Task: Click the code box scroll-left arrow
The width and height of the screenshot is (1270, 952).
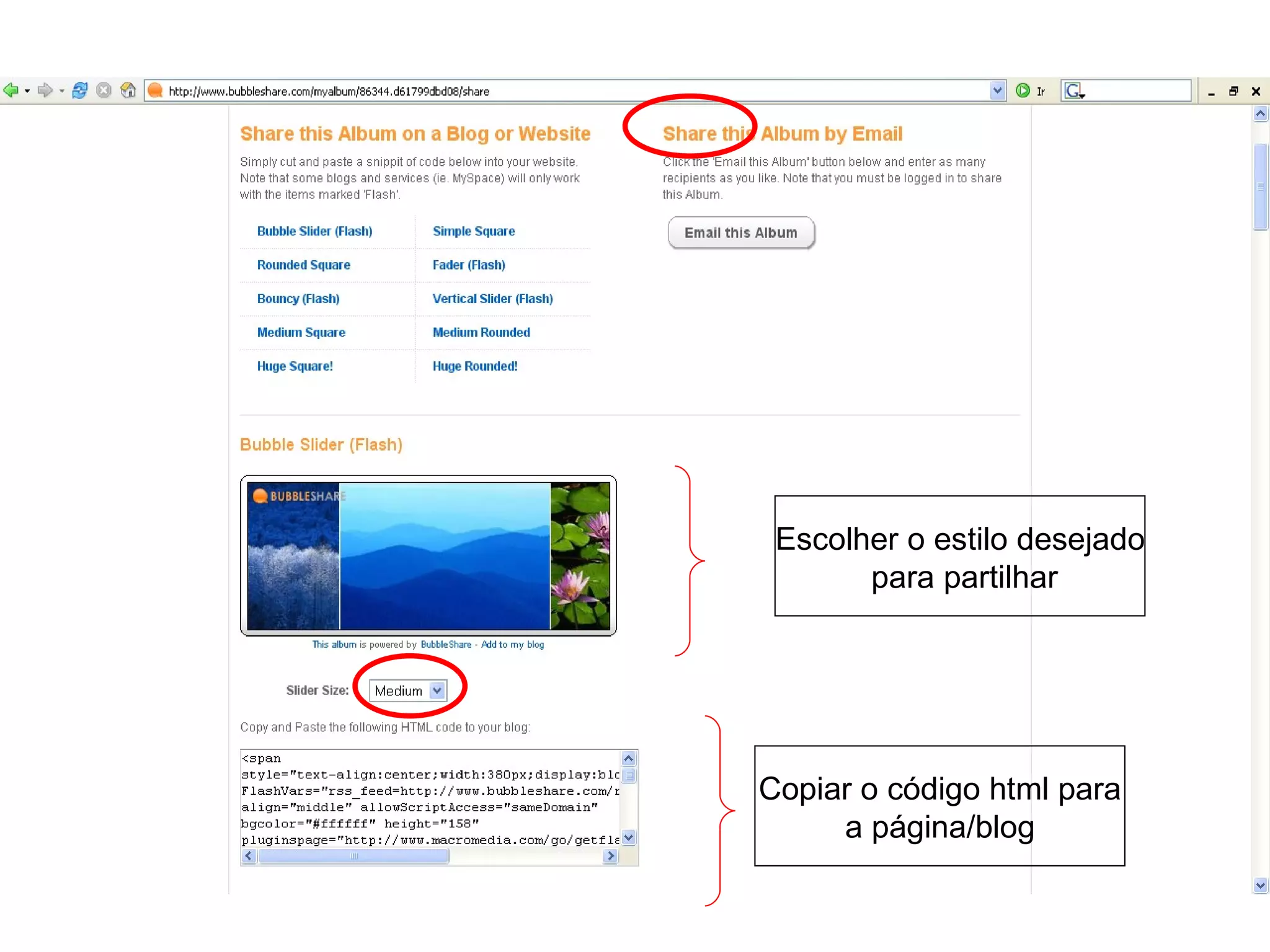Action: coord(249,857)
